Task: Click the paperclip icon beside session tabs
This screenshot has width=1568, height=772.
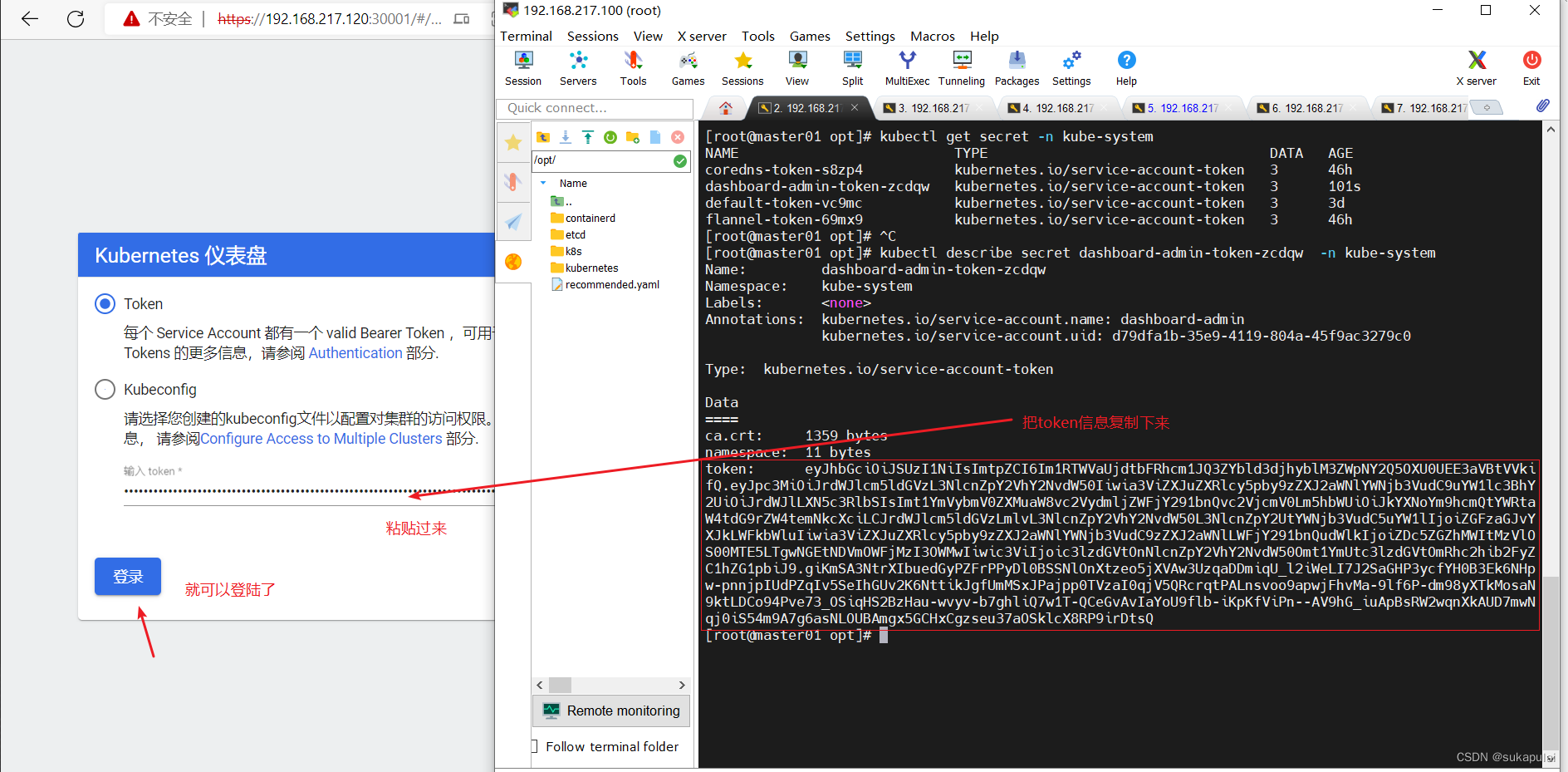Action: [x=1542, y=106]
